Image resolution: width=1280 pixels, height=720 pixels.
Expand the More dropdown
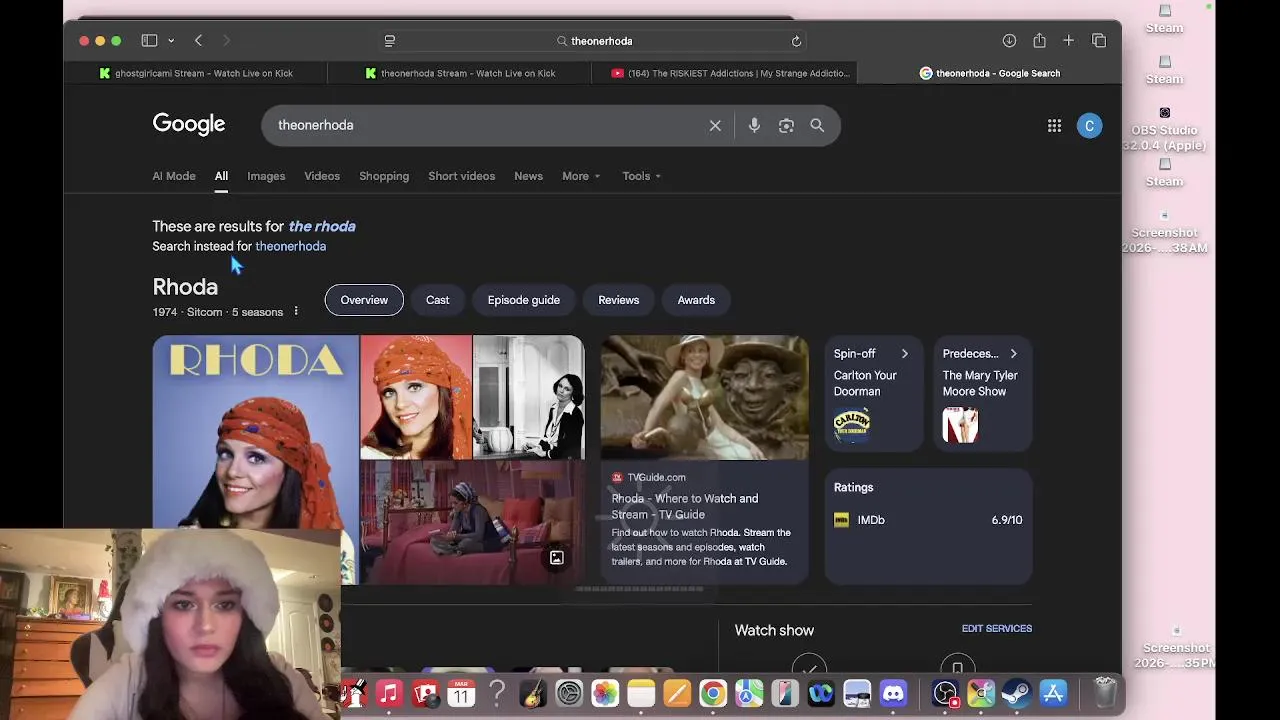[x=581, y=176]
